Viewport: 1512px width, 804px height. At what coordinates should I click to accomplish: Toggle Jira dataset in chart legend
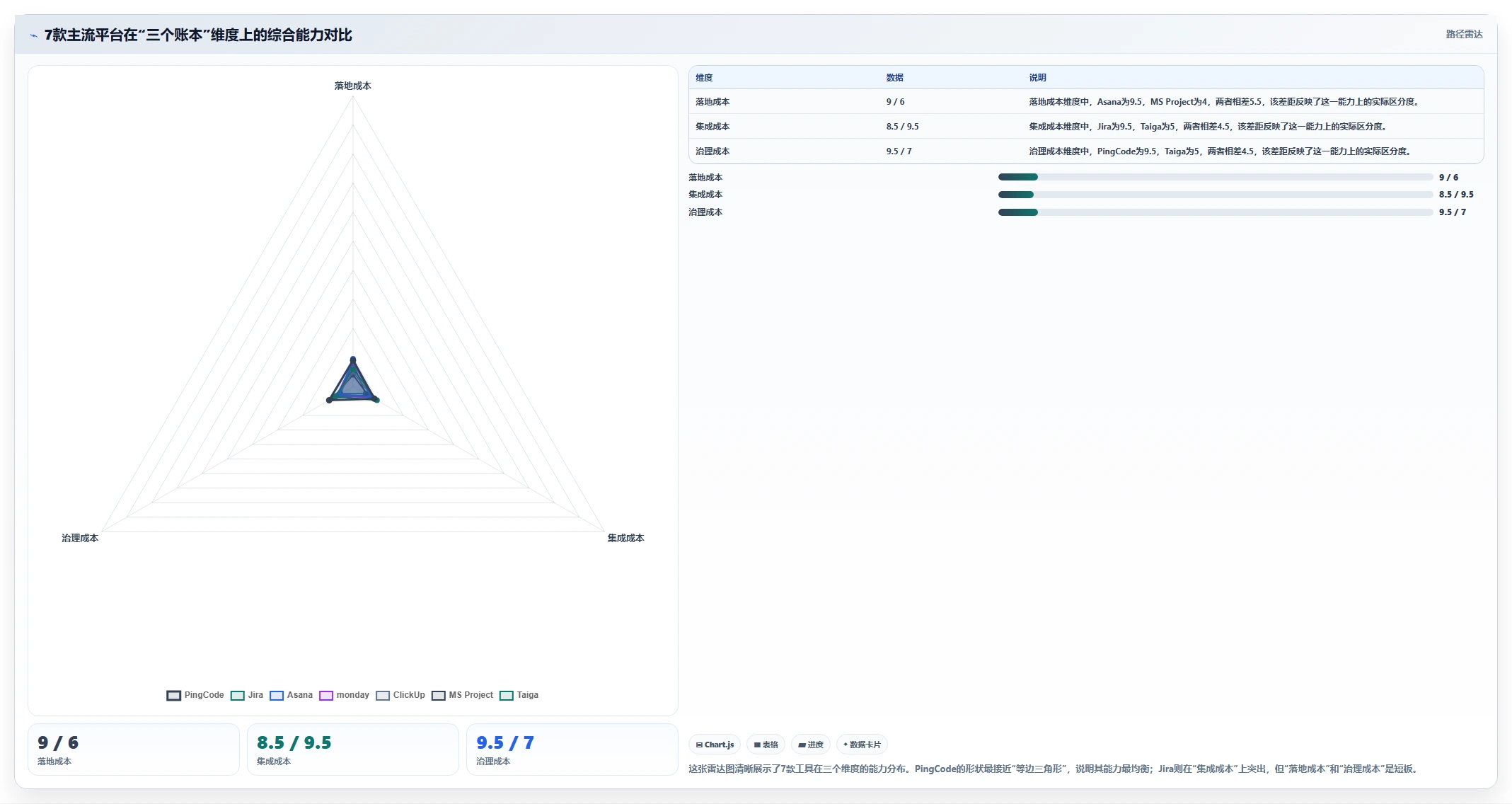click(247, 695)
